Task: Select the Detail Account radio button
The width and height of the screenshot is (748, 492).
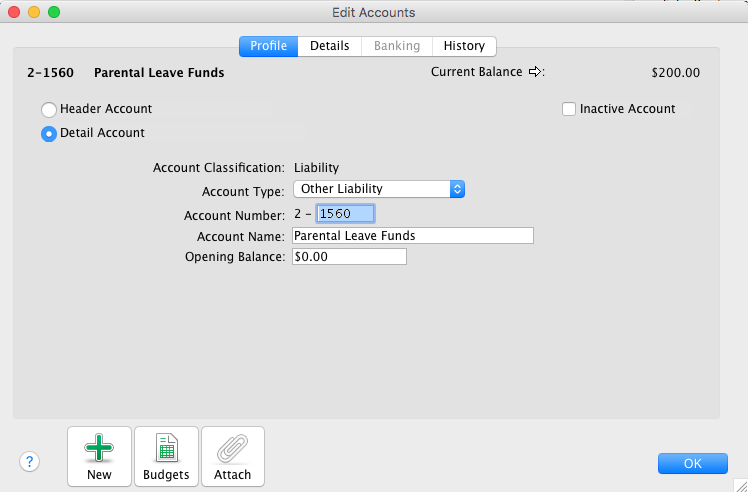Action: point(48,134)
